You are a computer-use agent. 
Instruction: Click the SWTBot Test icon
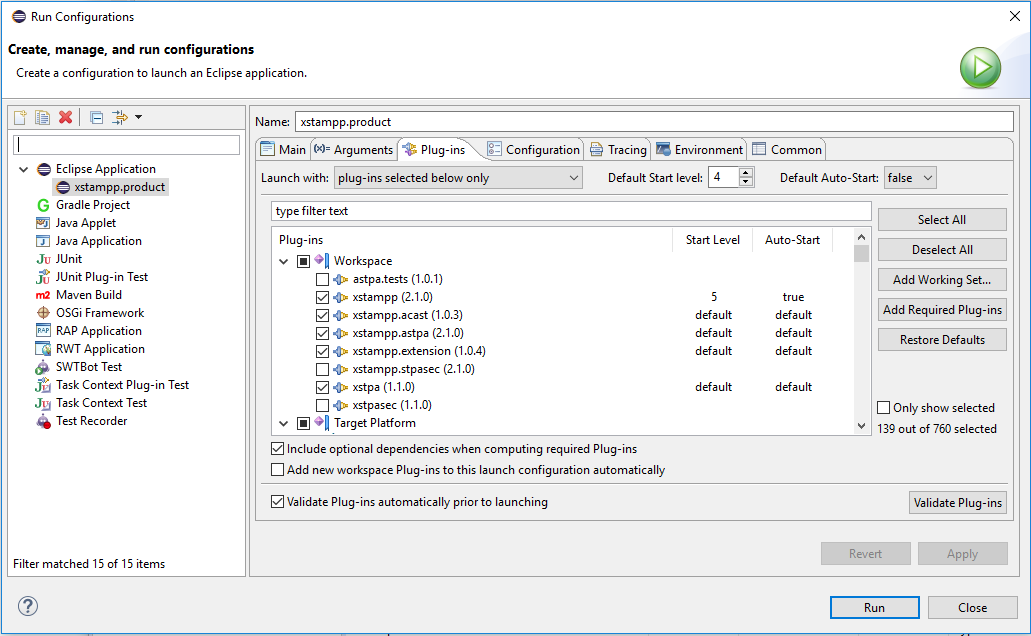click(x=43, y=367)
